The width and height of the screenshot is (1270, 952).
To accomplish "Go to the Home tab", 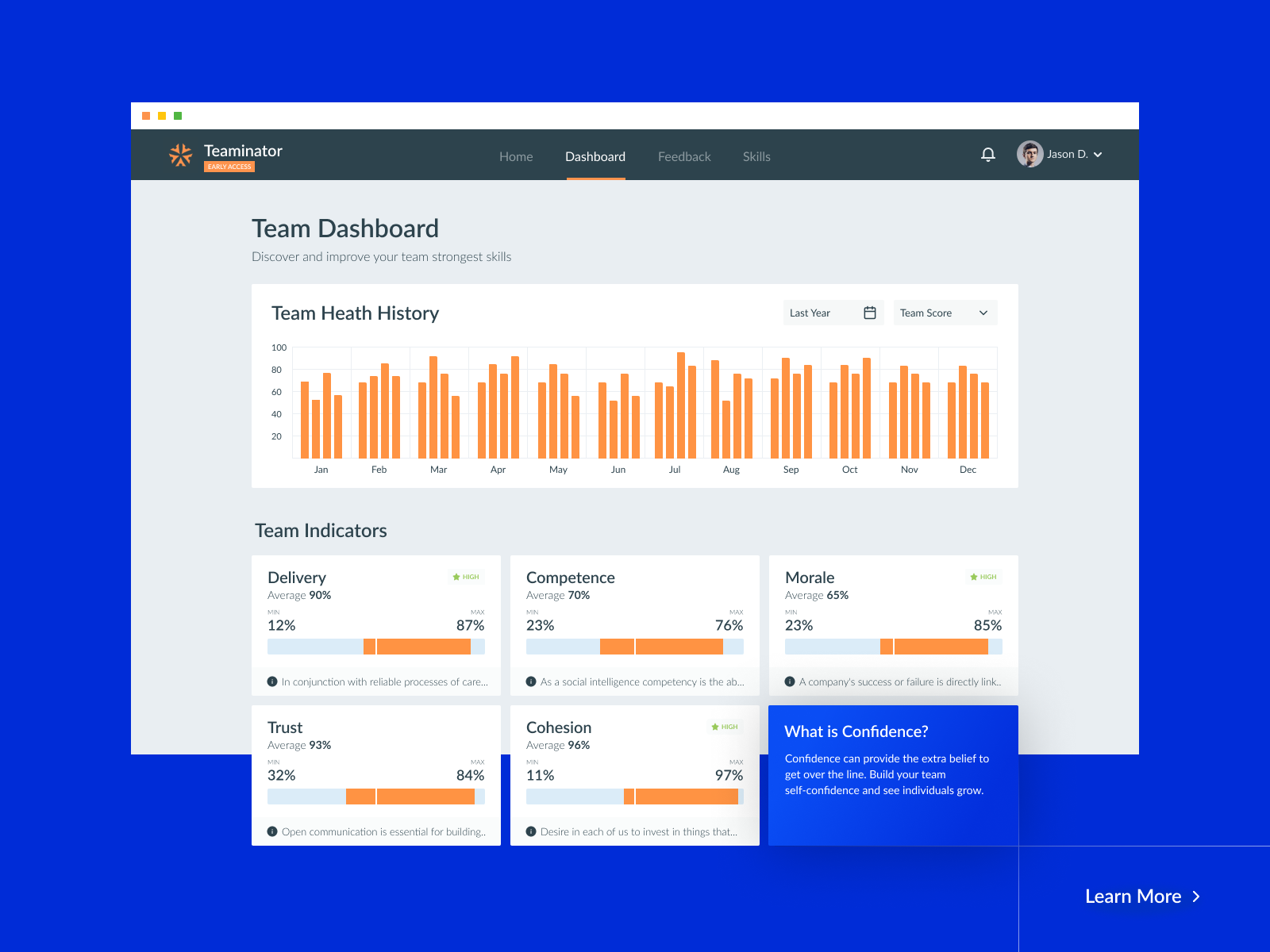I will tap(516, 156).
